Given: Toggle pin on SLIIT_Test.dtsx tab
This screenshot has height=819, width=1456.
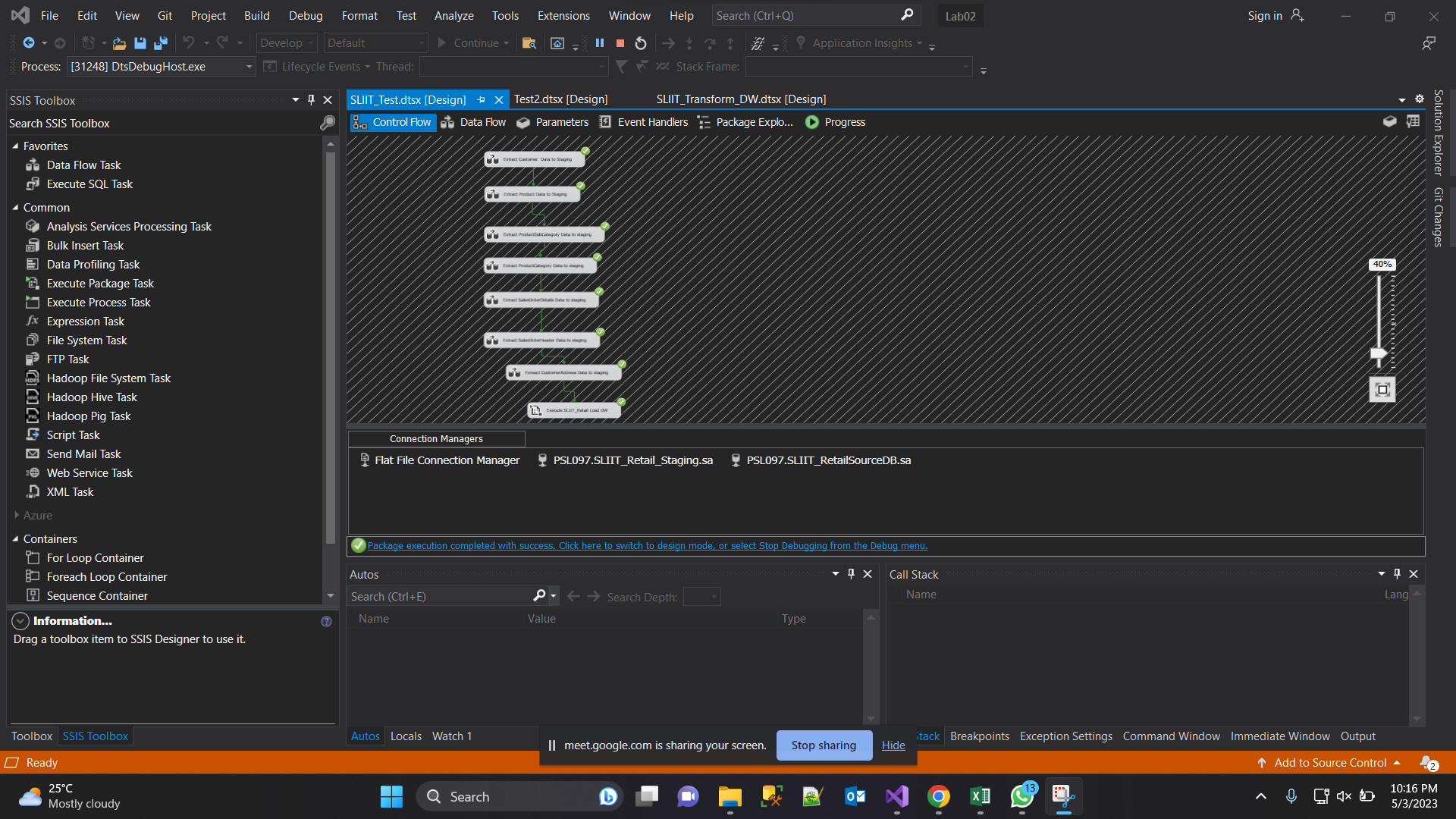Looking at the screenshot, I should click(481, 99).
